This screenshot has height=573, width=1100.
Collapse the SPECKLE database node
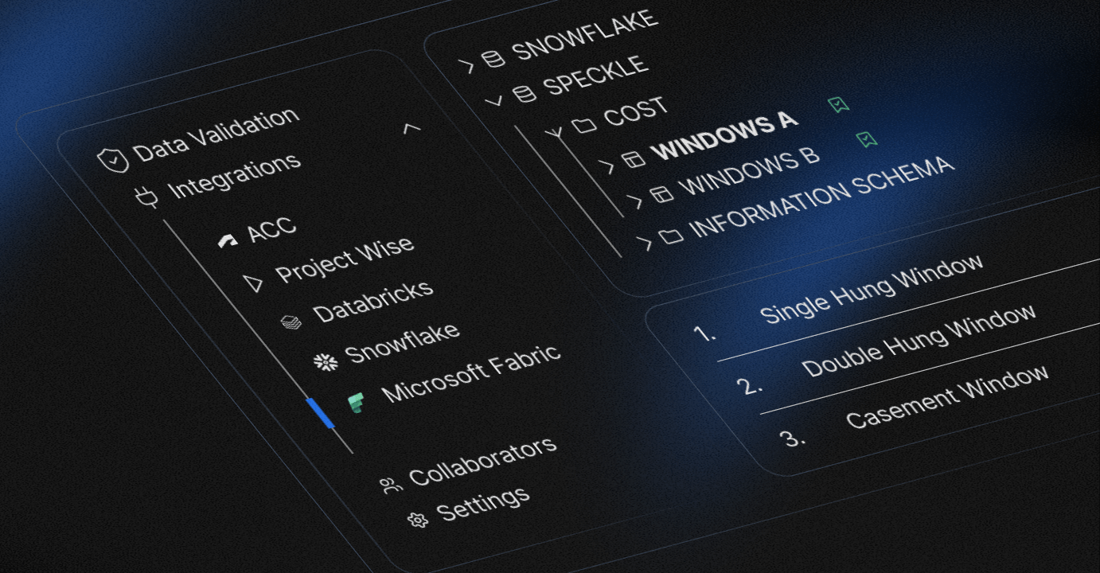click(494, 101)
